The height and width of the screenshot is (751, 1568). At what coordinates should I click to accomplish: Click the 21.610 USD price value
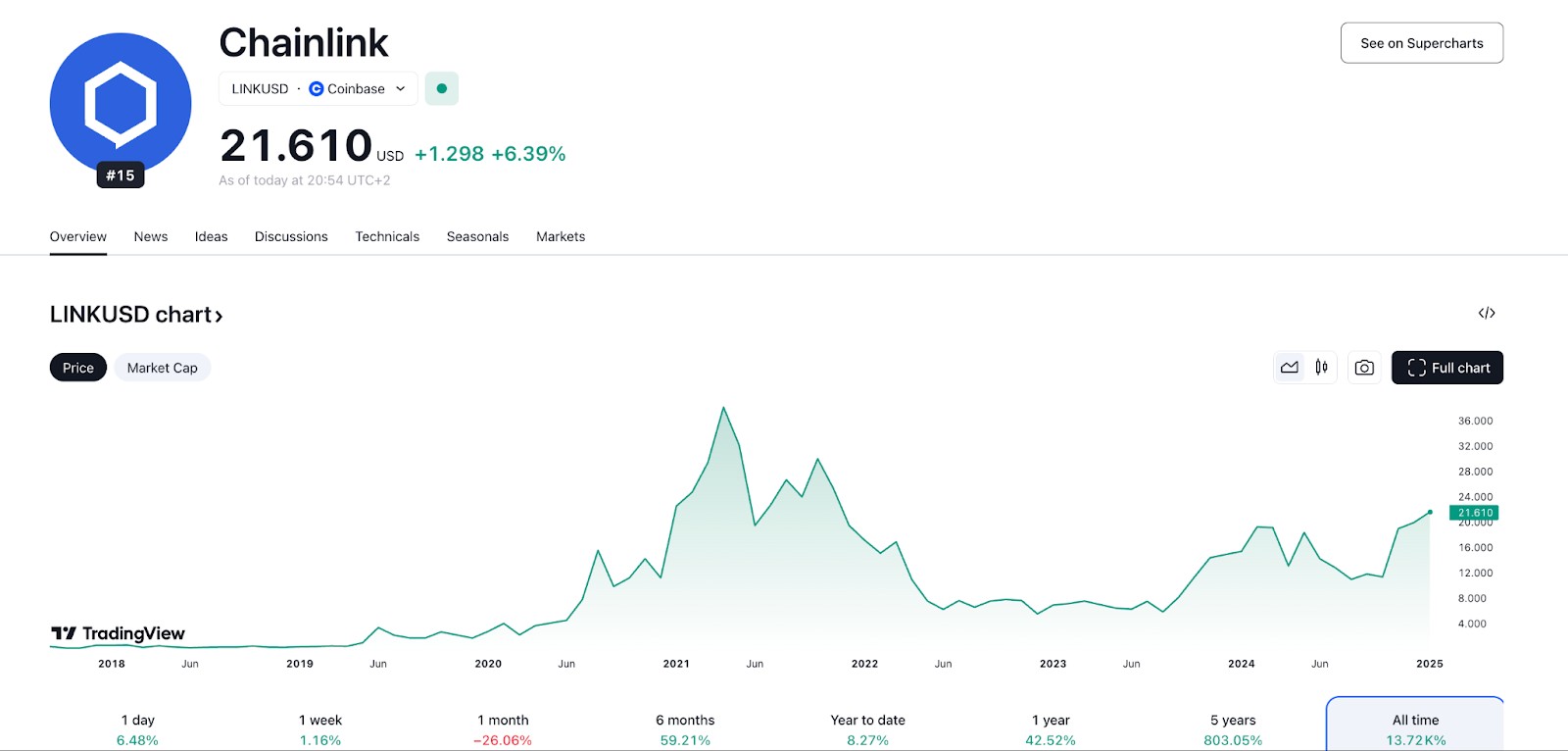312,146
